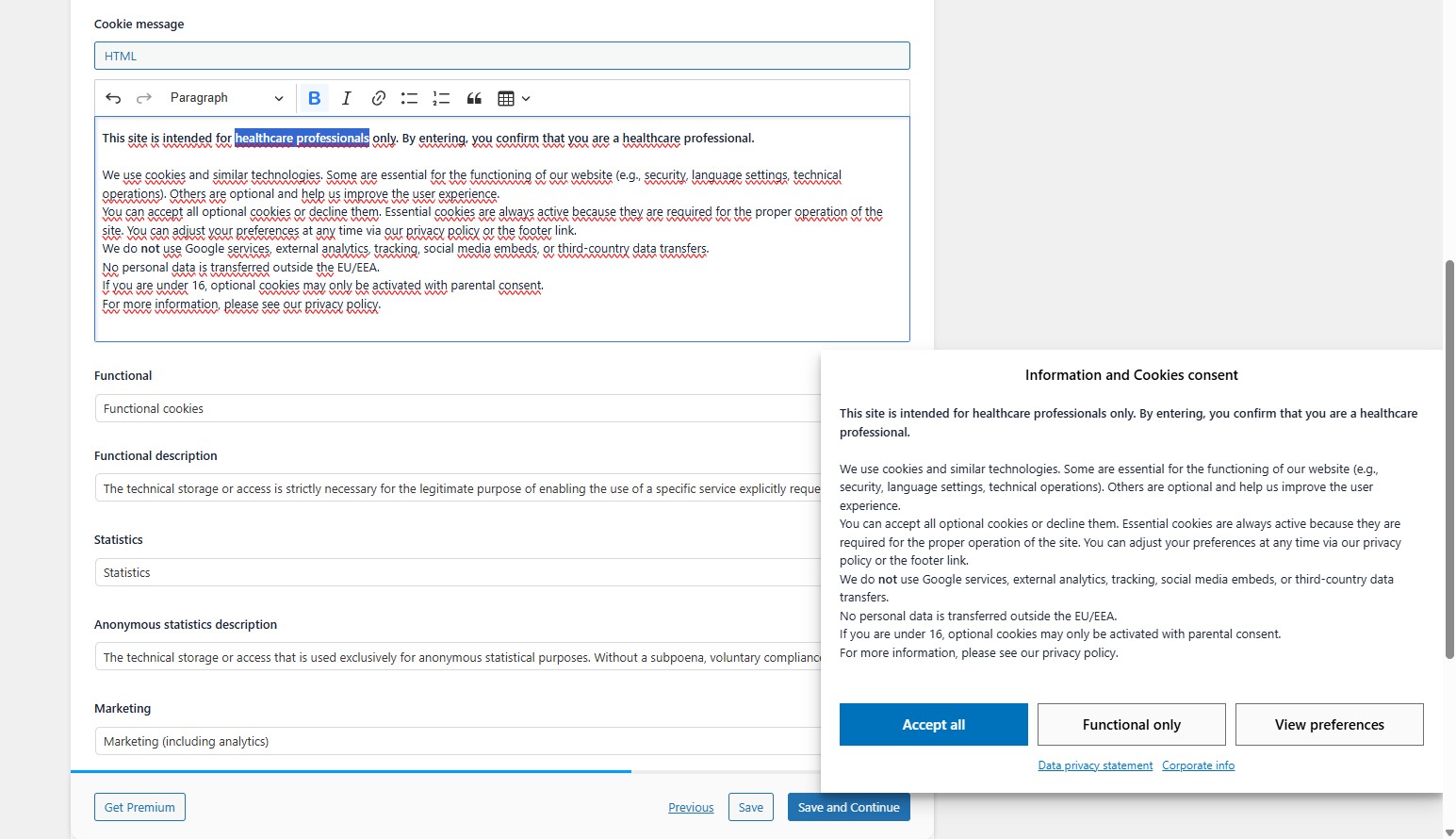The width and height of the screenshot is (1456, 839).
Task: Go back with the Previous link
Action: [x=691, y=808]
